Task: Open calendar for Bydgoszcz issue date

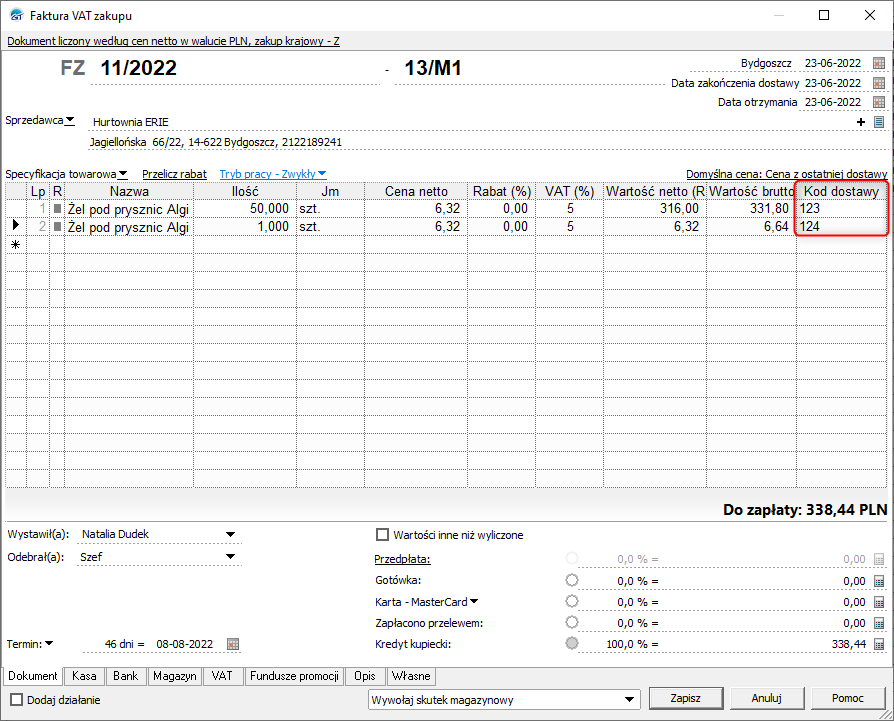Action: click(879, 63)
